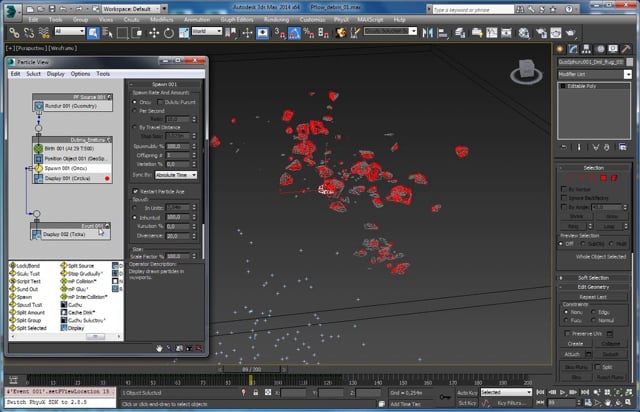Click the Mirror tool
The image size is (640, 412).
point(427,33)
